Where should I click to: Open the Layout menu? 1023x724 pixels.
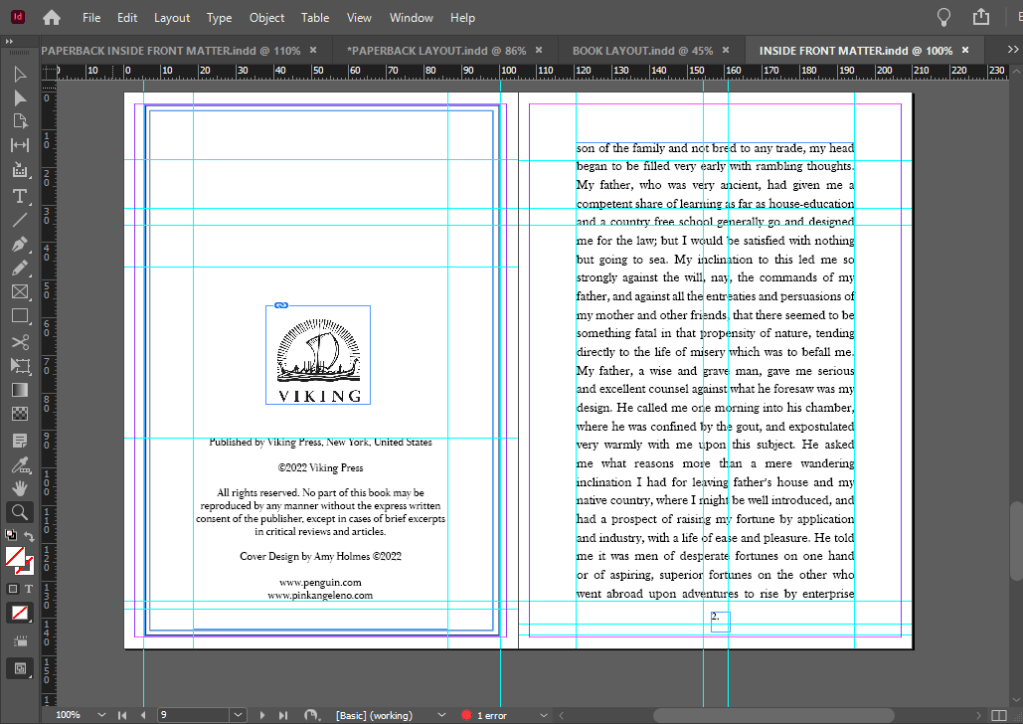pos(172,18)
